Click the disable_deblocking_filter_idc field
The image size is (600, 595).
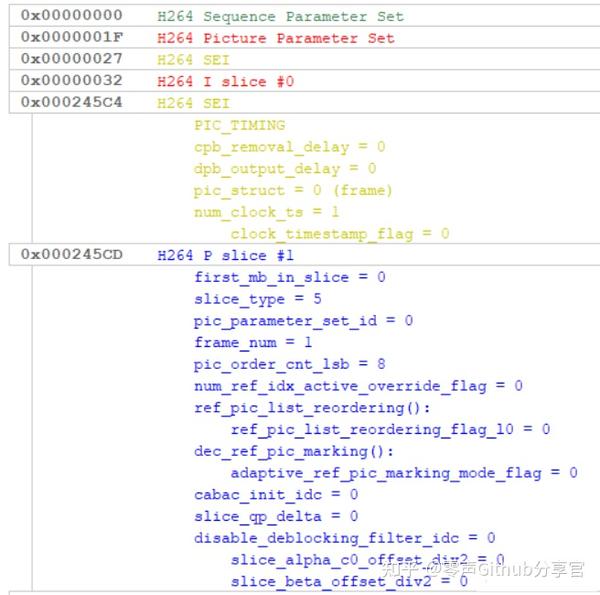click(x=344, y=538)
